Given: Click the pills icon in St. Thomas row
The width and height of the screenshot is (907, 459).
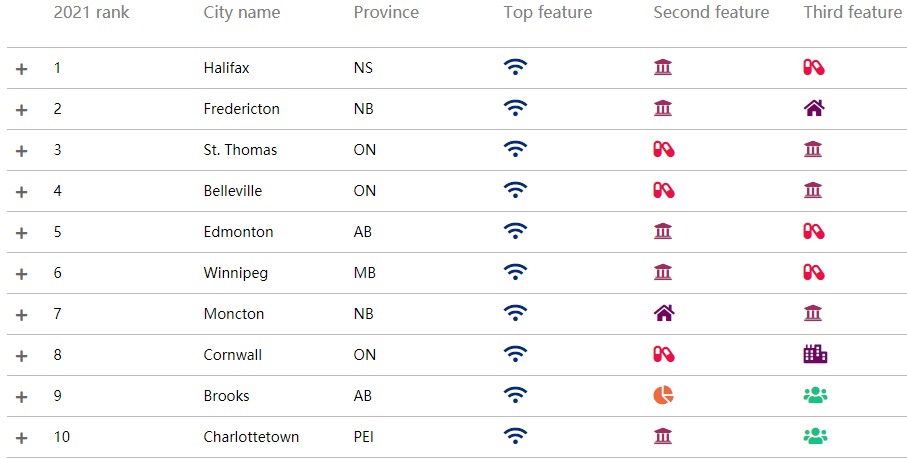Looking at the screenshot, I should [663, 150].
